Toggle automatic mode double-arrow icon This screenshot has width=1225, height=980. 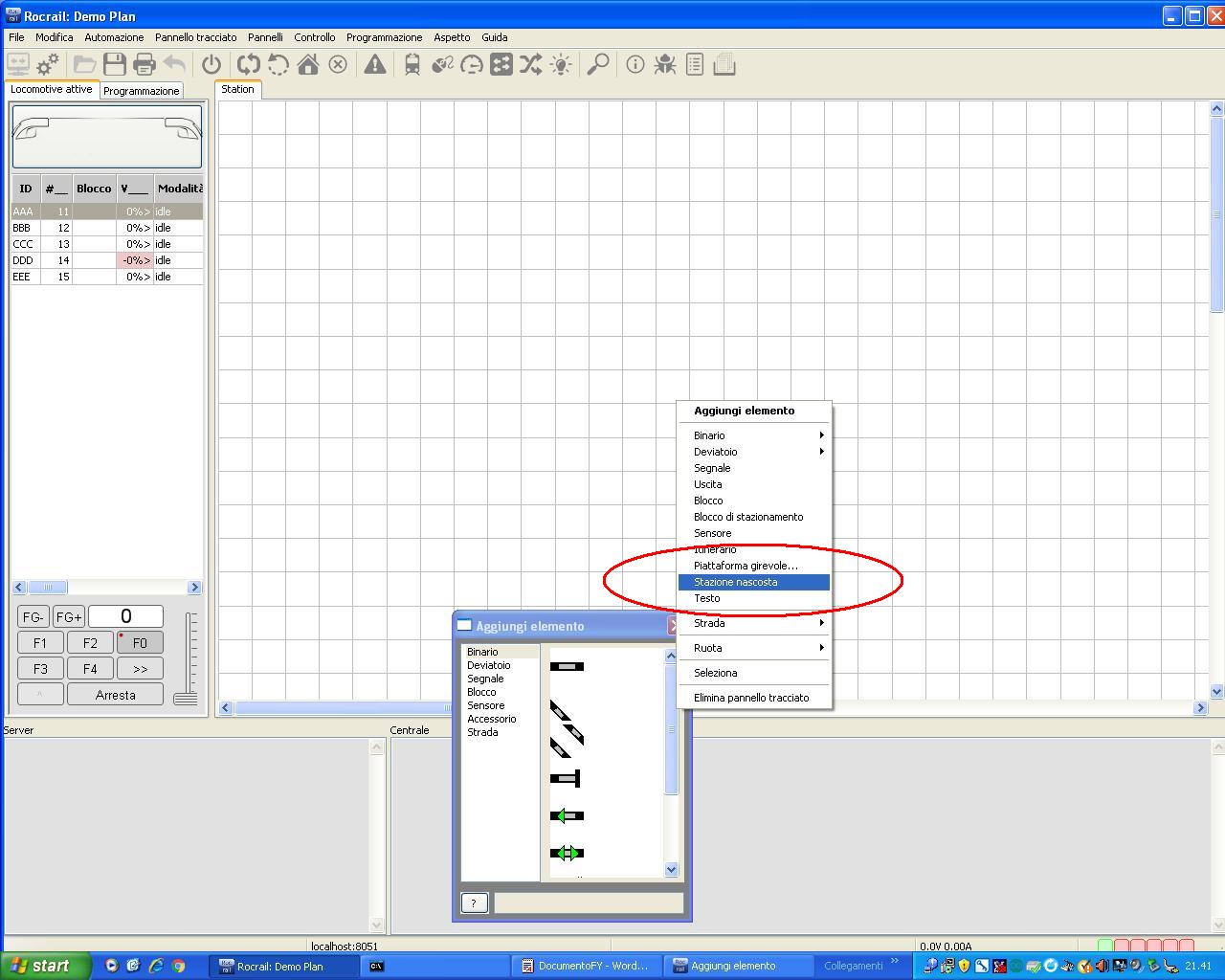249,64
